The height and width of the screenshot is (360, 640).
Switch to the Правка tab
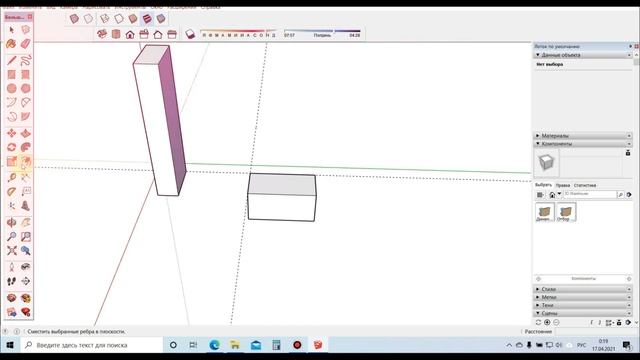562,185
